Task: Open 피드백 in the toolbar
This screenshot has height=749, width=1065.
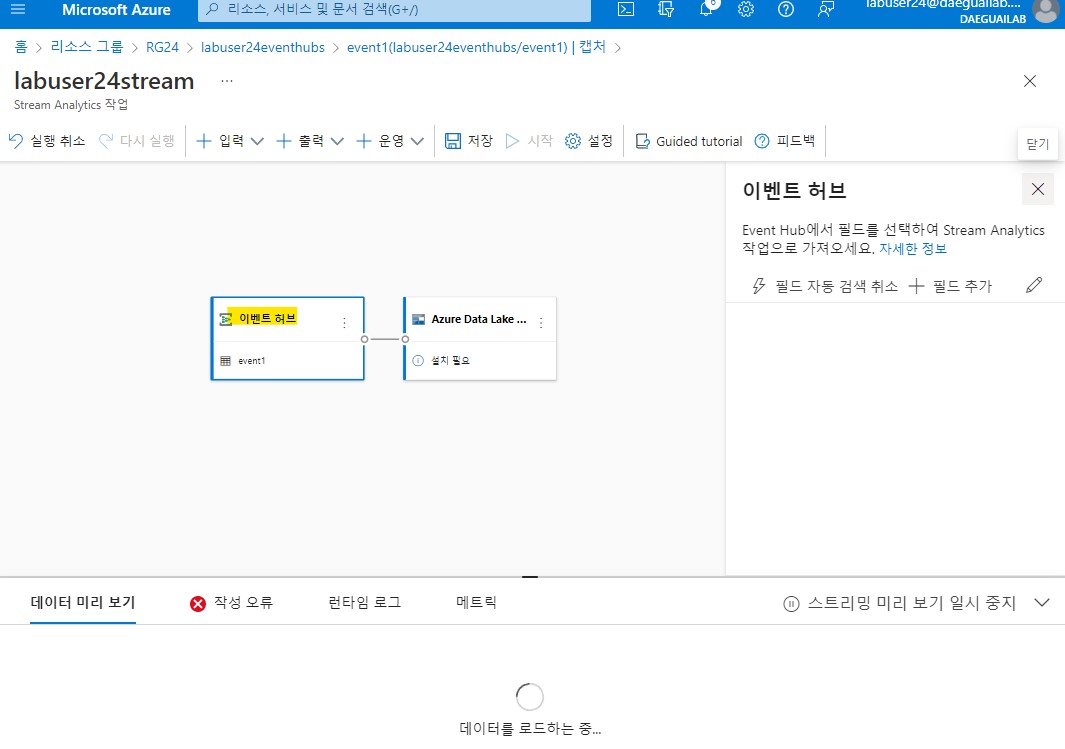Action: click(784, 141)
